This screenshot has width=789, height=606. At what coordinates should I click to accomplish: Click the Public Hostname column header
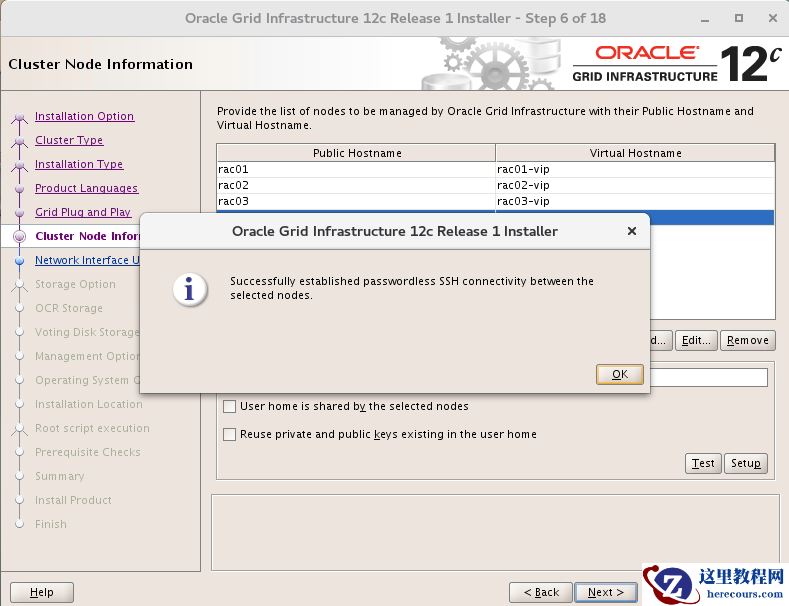click(356, 153)
